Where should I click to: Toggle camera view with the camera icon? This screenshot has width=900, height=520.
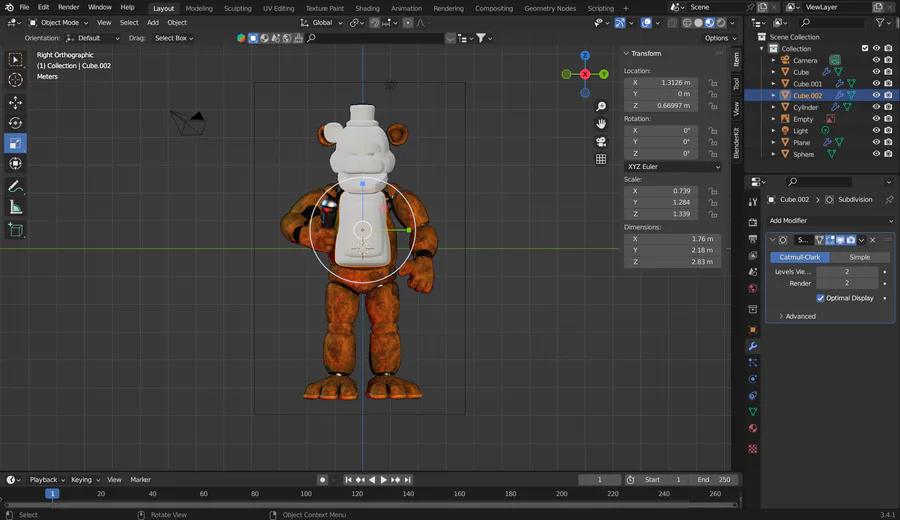pyautogui.click(x=601, y=142)
